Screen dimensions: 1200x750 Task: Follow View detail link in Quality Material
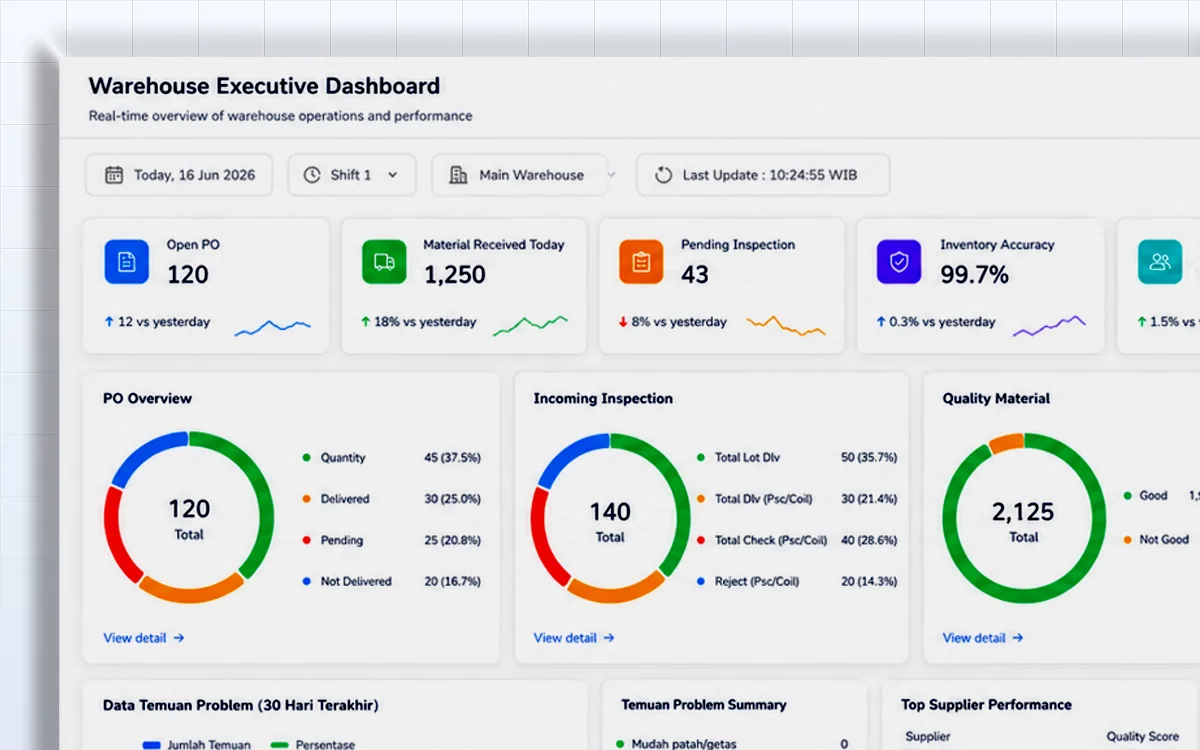pos(983,638)
